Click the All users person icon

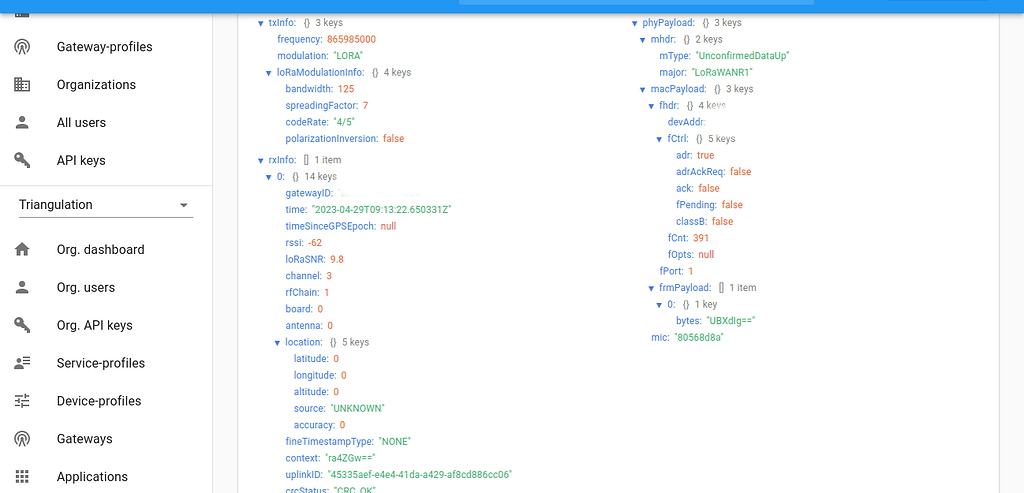click(x=22, y=123)
